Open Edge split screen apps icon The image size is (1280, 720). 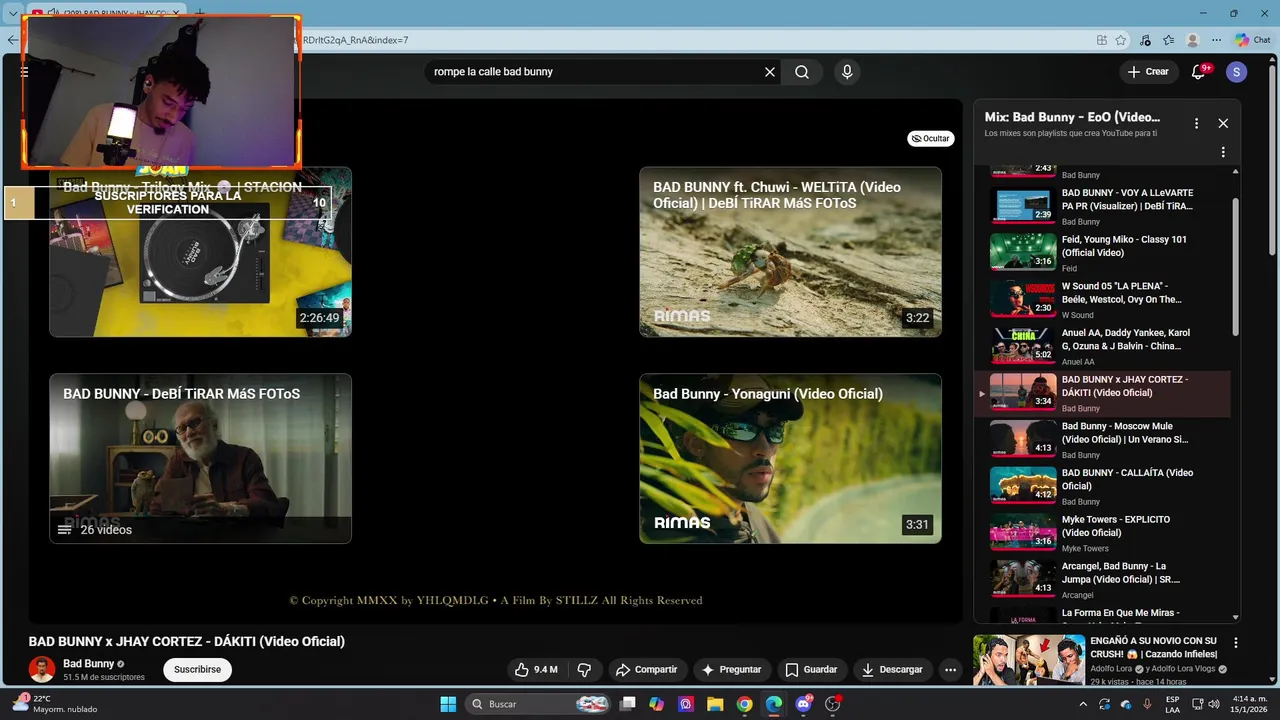click(1102, 40)
